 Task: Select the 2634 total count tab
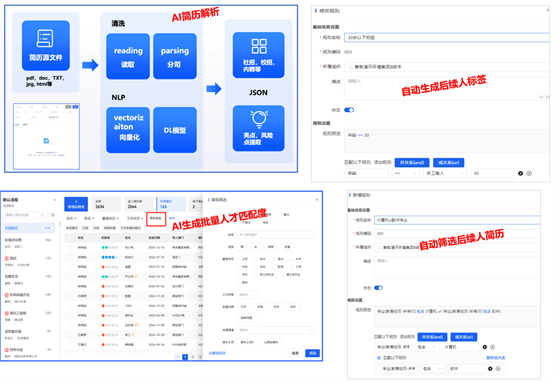[x=106, y=204]
